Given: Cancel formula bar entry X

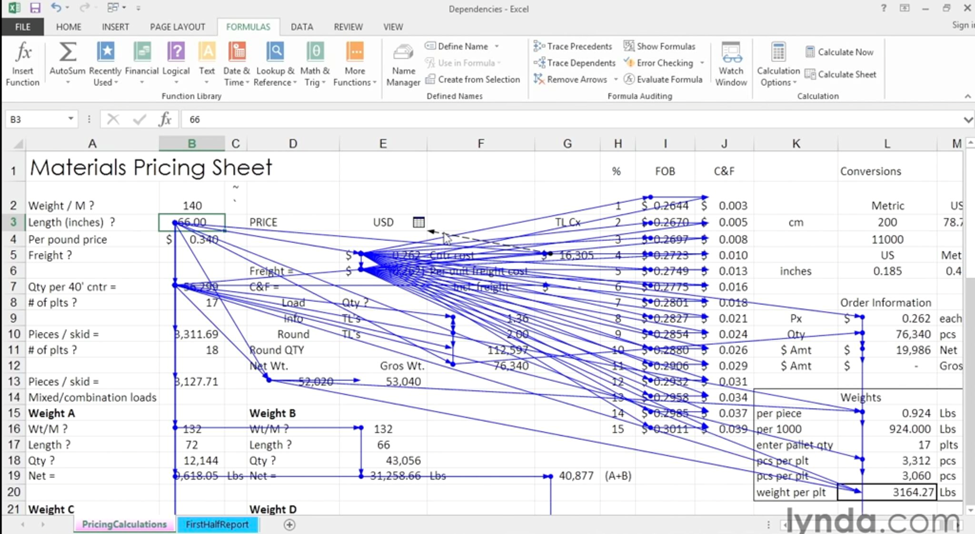Looking at the screenshot, I should pyautogui.click(x=113, y=119).
